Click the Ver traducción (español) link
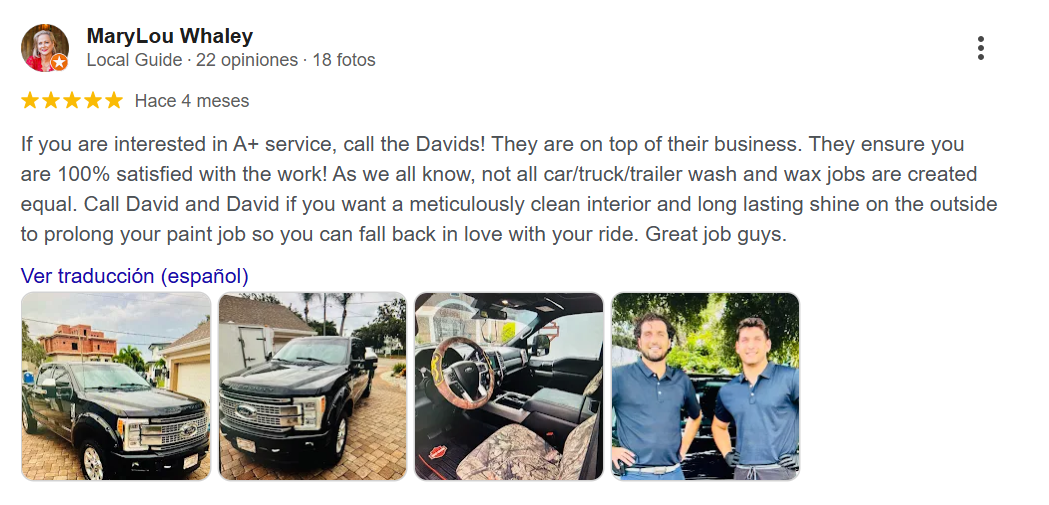 (134, 276)
